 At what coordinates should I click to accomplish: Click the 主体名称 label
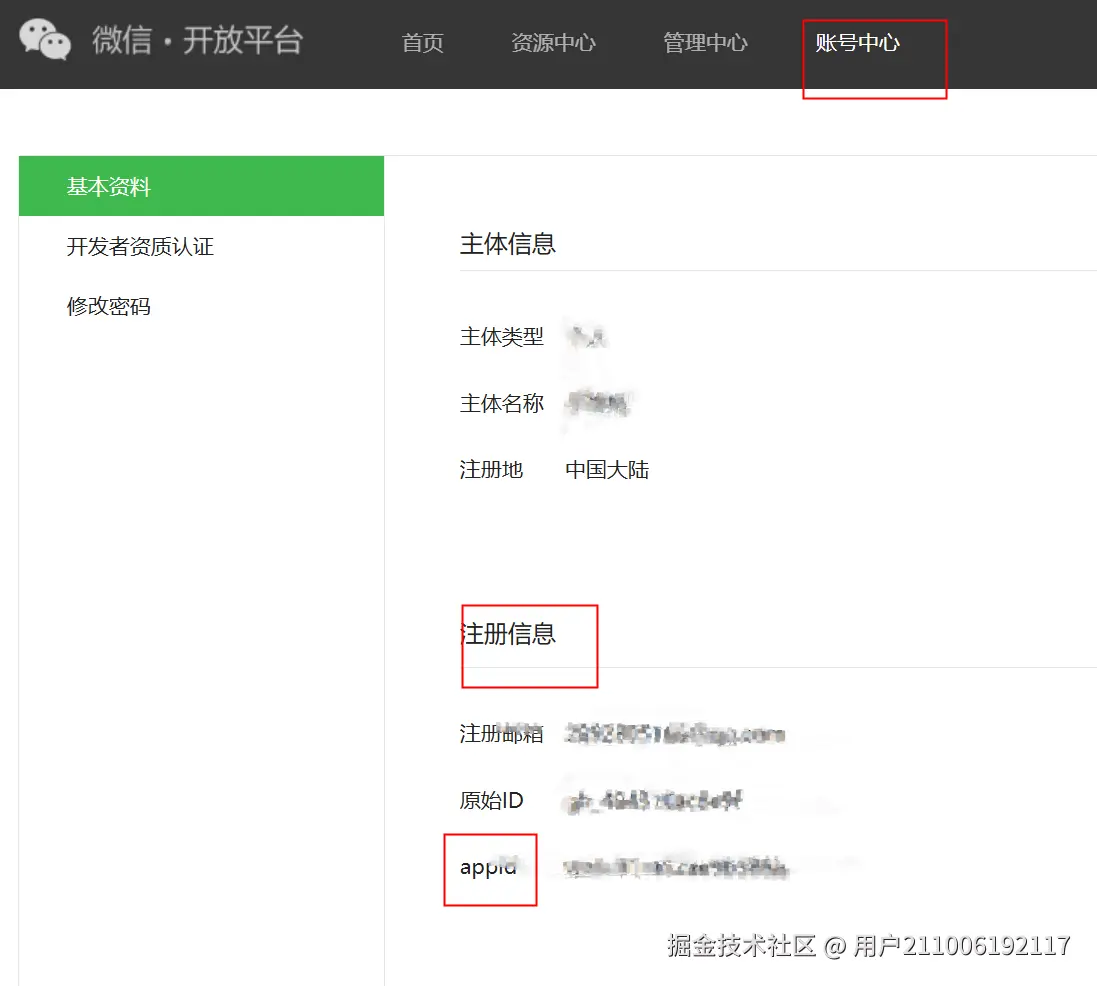coord(502,403)
